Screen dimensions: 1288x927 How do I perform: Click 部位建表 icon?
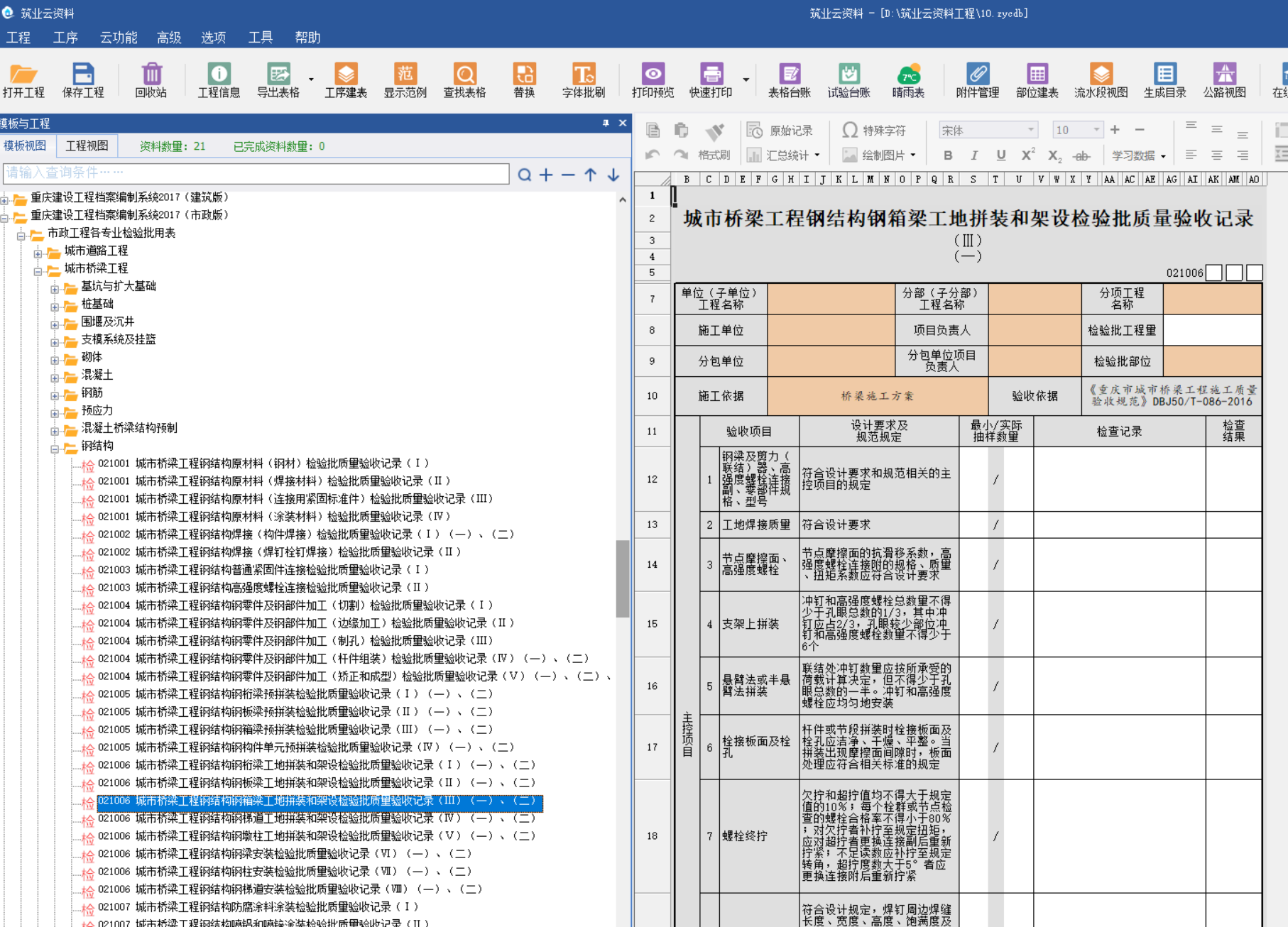click(x=1037, y=80)
